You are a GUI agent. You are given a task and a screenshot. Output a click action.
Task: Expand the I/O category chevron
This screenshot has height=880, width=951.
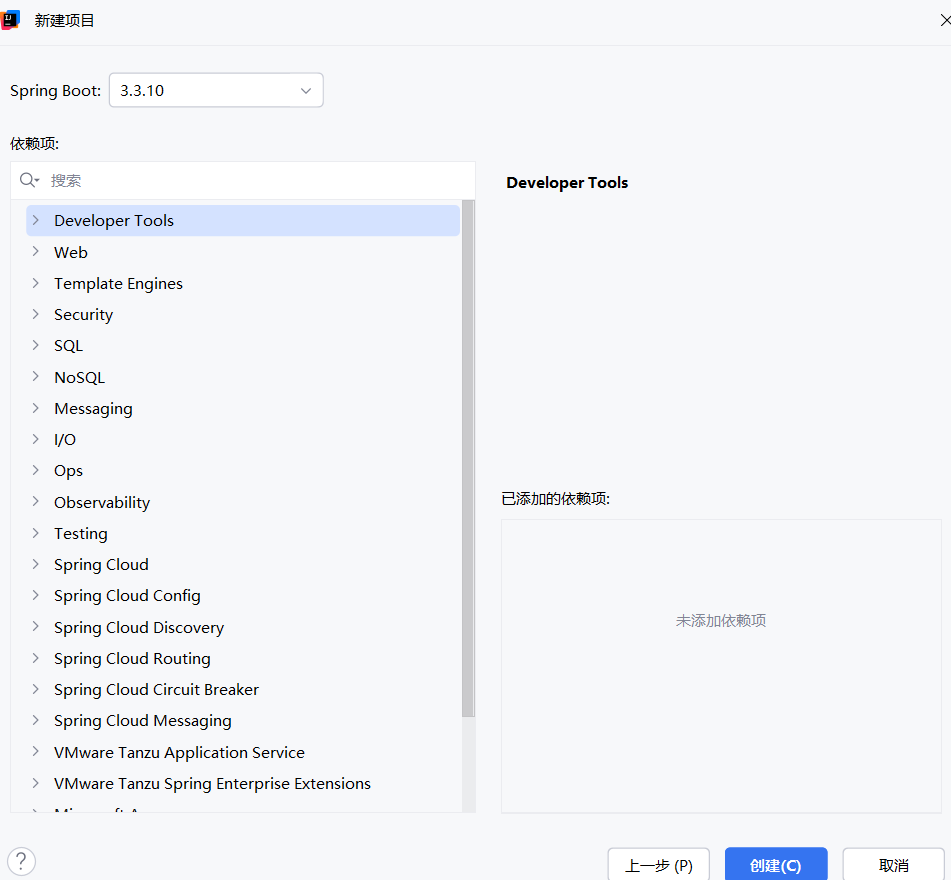click(x=36, y=439)
